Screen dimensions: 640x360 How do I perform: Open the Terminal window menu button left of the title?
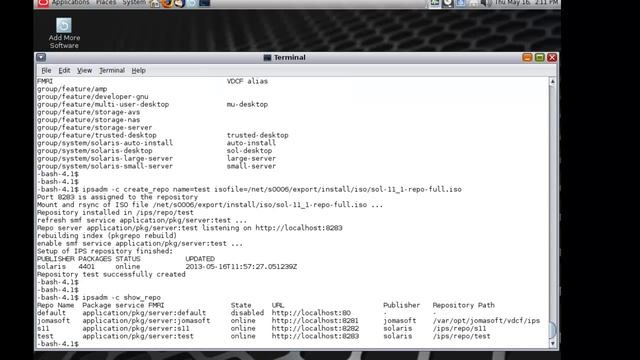pos(41,58)
